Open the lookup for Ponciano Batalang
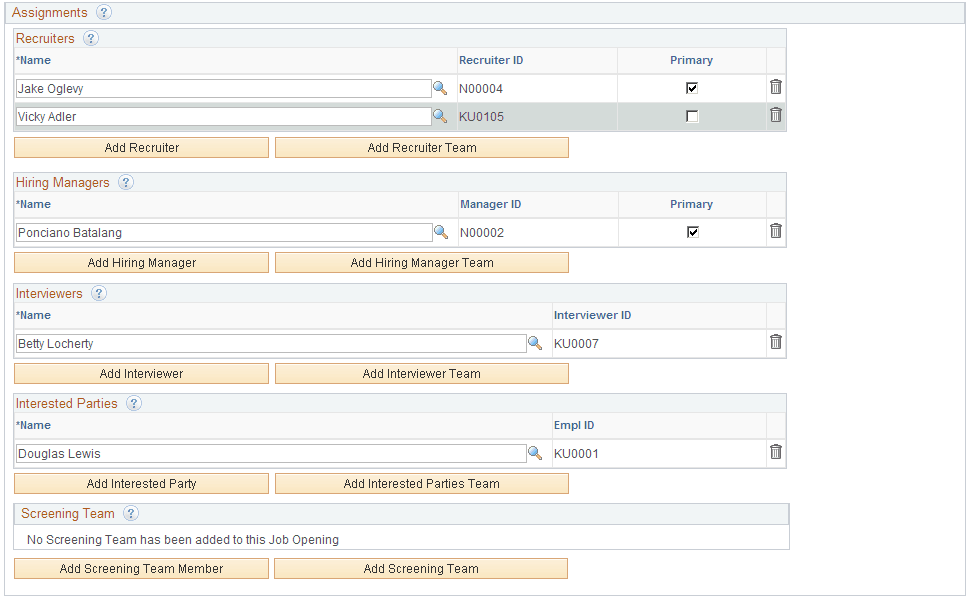Image resolution: width=975 pixels, height=601 pixels. click(x=440, y=231)
